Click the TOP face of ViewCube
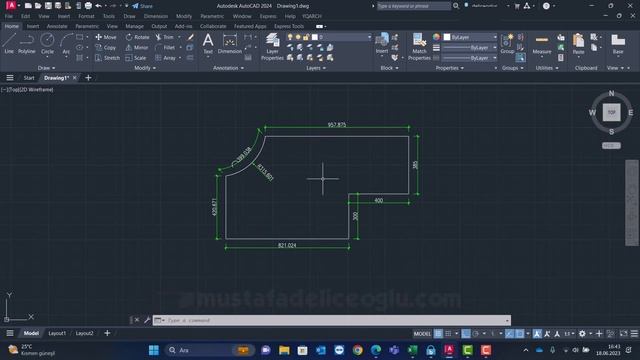The height and width of the screenshot is (360, 640). (x=611, y=112)
